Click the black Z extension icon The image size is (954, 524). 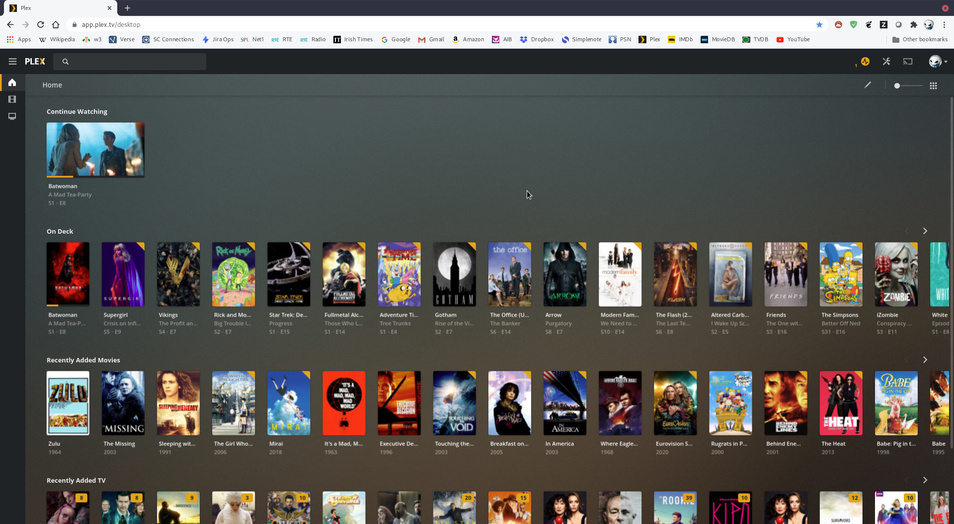(883, 24)
